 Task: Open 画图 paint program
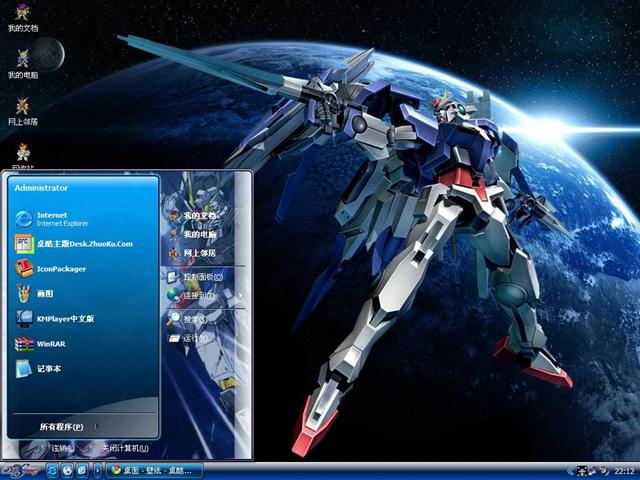(x=34, y=294)
